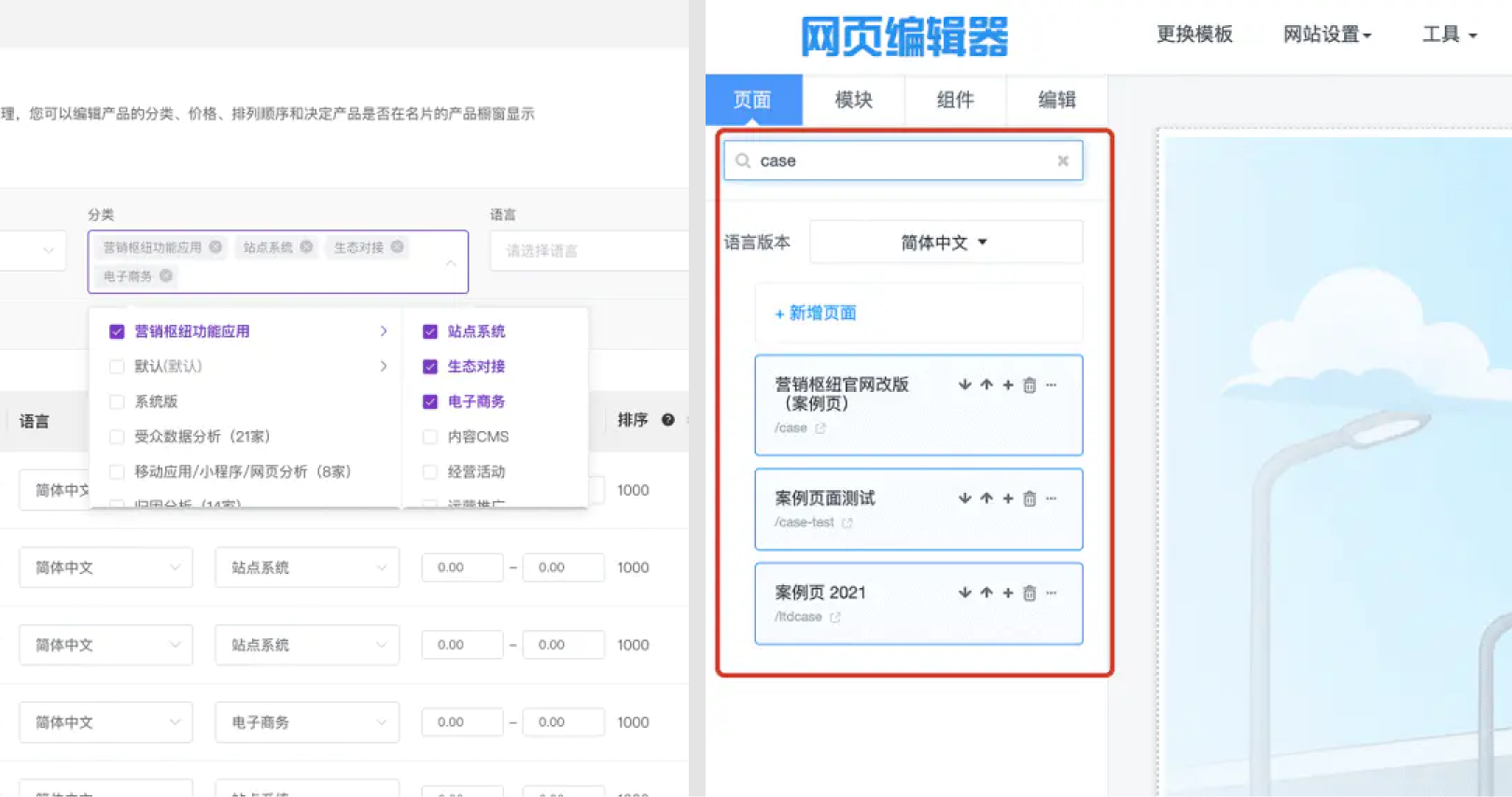
Task: Click the plus icon on 案例页 2021 card
Action: 1008,593
